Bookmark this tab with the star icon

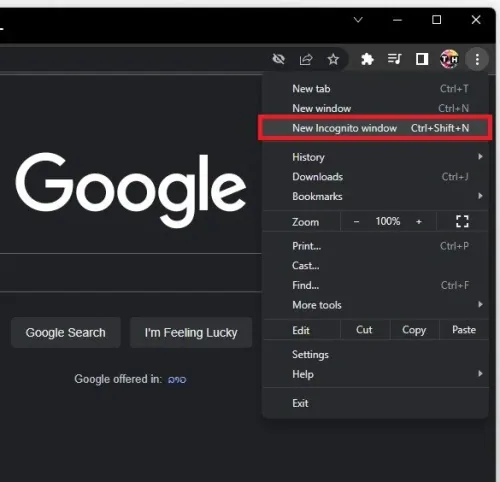point(333,60)
